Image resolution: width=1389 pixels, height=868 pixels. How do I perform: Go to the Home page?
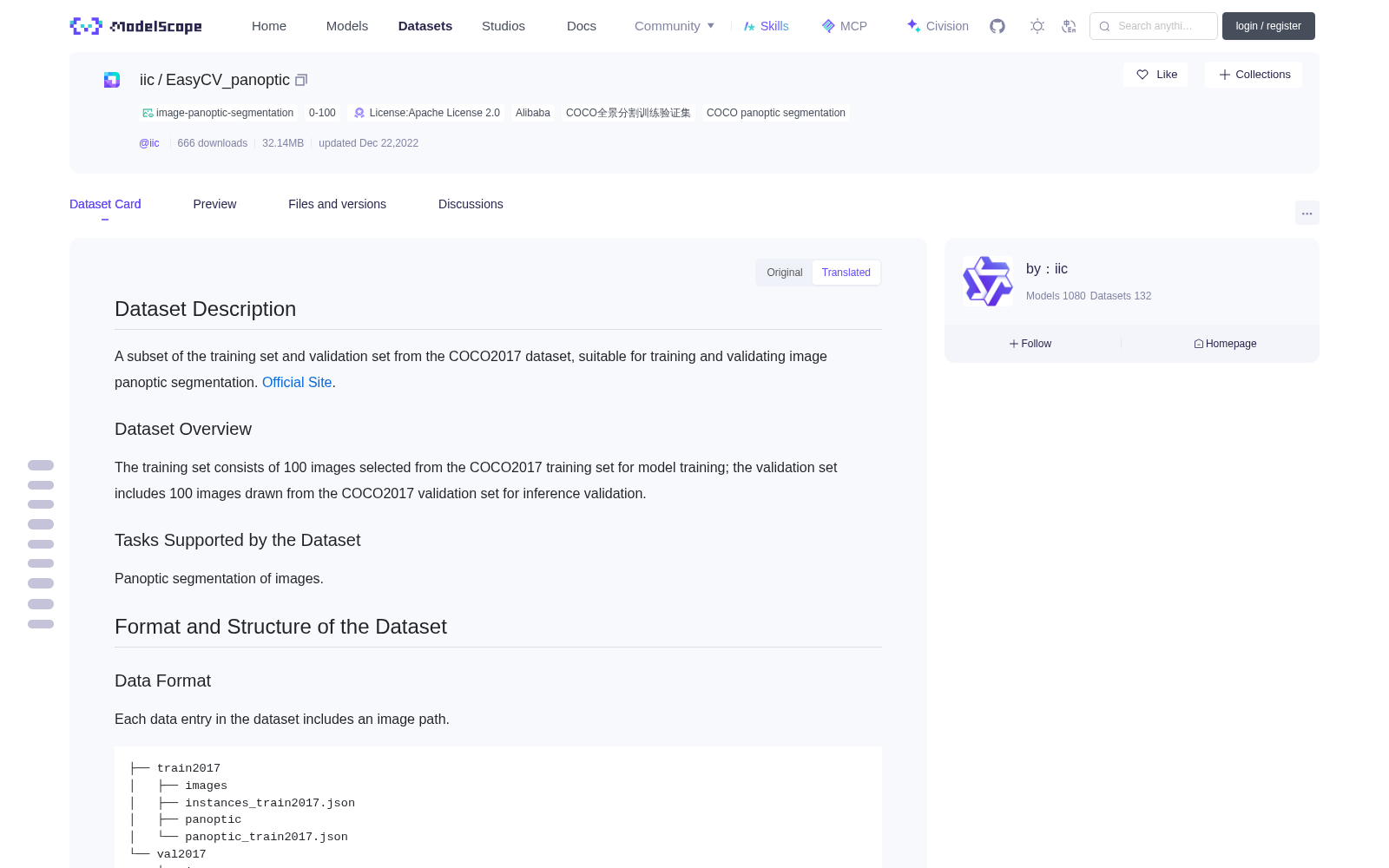tap(269, 26)
